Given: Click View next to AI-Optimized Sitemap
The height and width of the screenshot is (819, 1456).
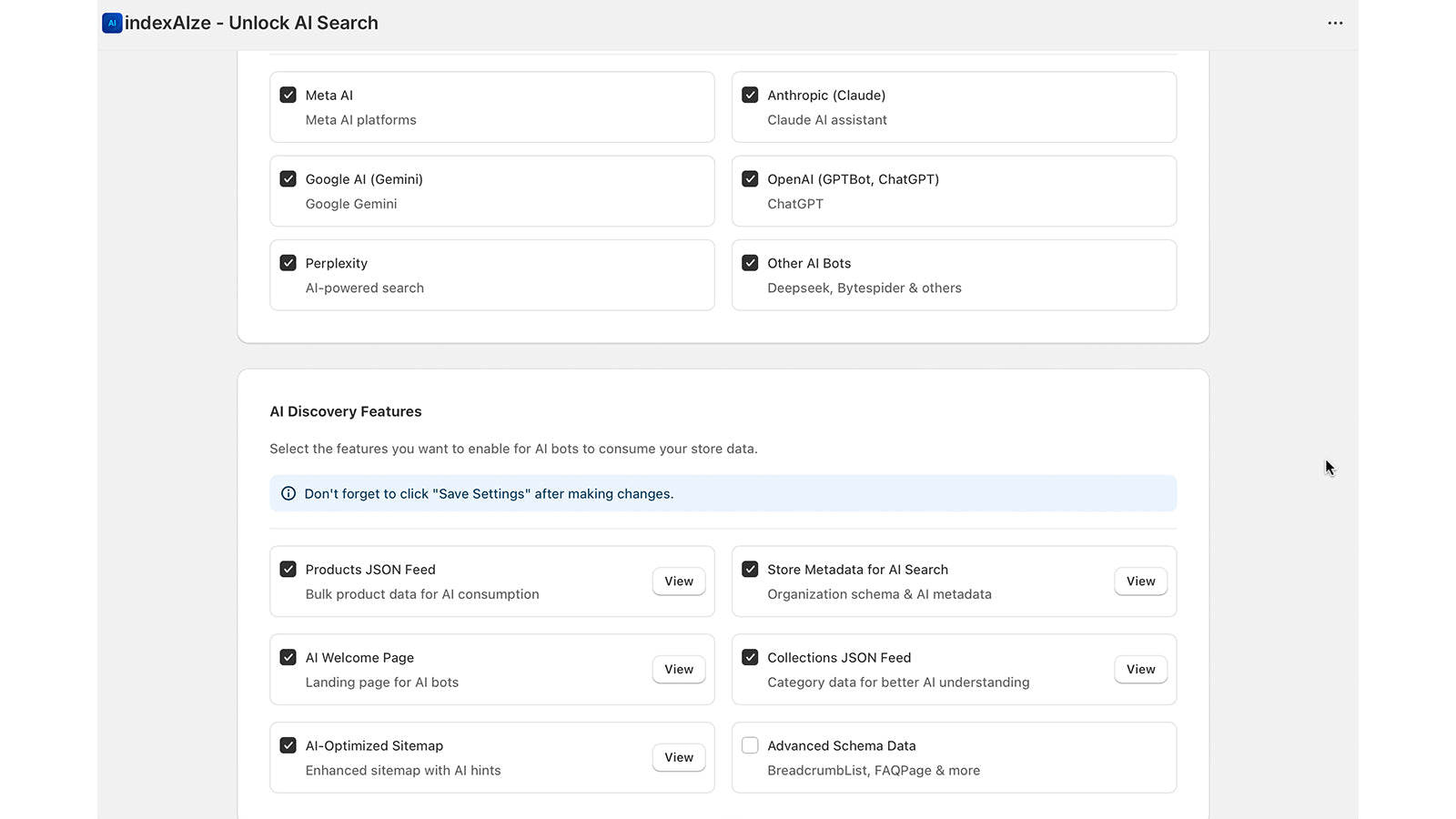Looking at the screenshot, I should [679, 757].
